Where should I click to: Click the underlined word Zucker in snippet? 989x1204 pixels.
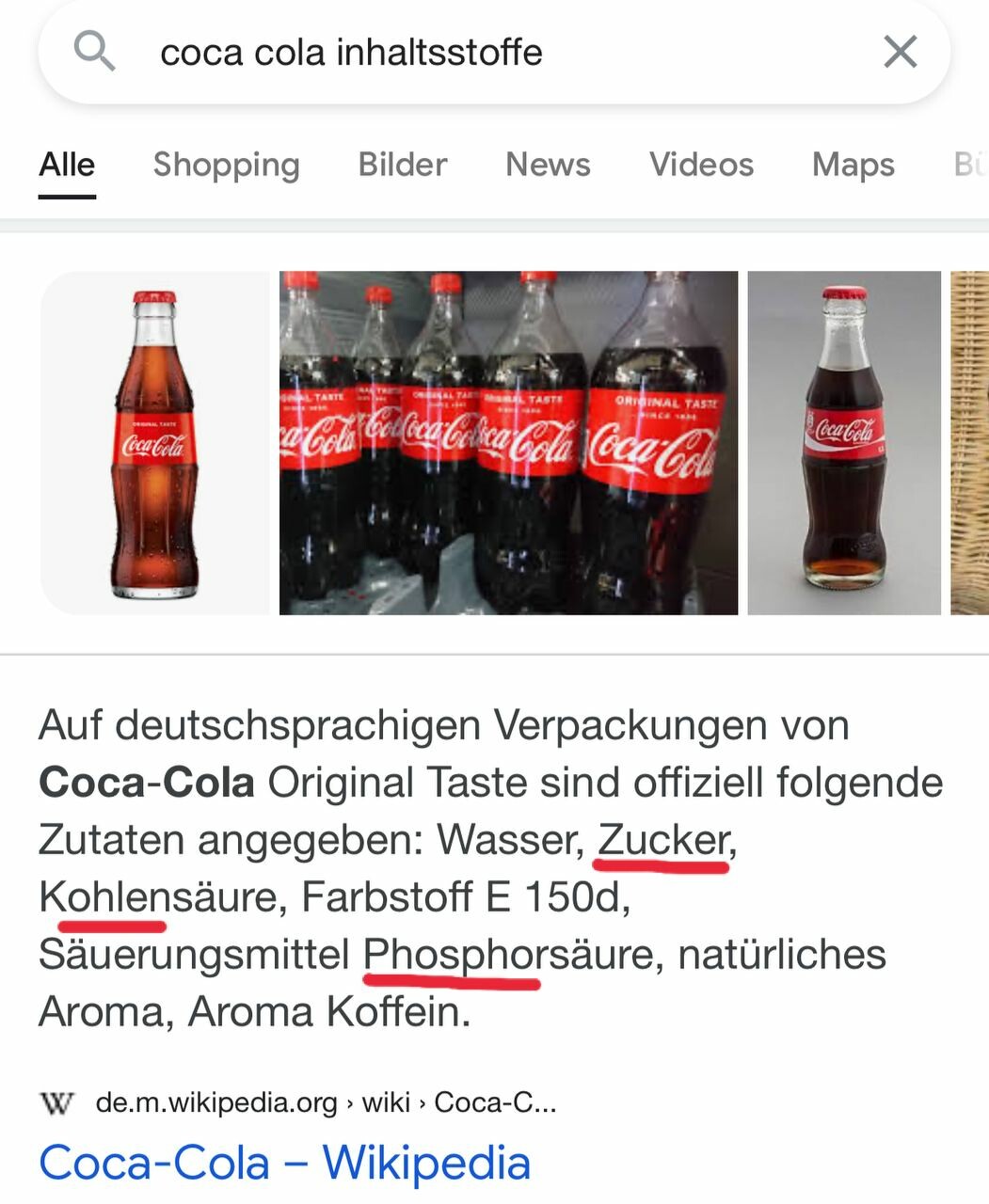(x=663, y=840)
